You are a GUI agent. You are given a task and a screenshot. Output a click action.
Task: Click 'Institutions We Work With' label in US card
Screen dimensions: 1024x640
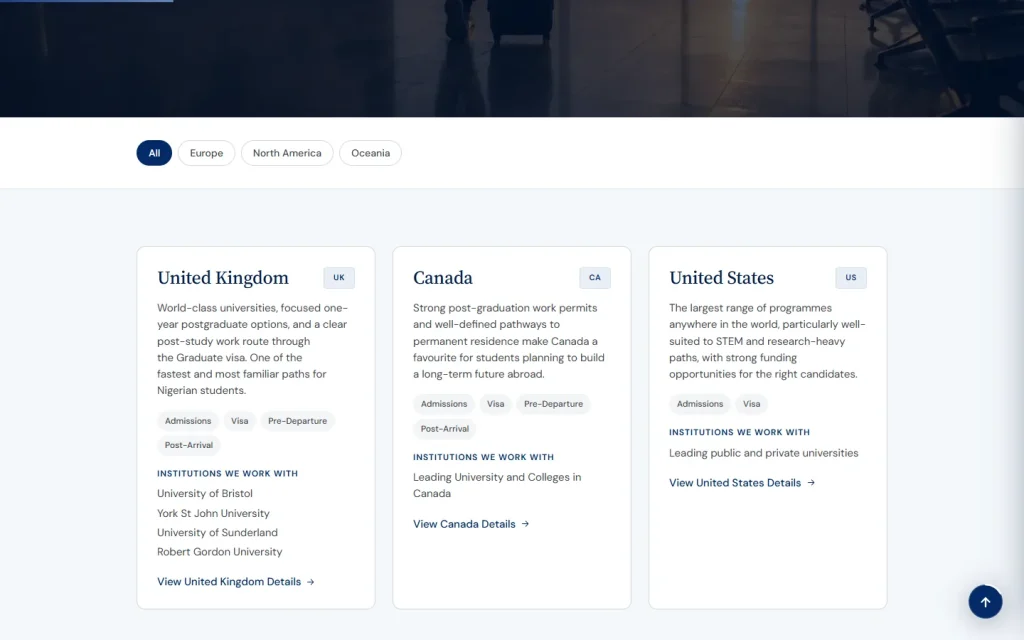(x=739, y=432)
